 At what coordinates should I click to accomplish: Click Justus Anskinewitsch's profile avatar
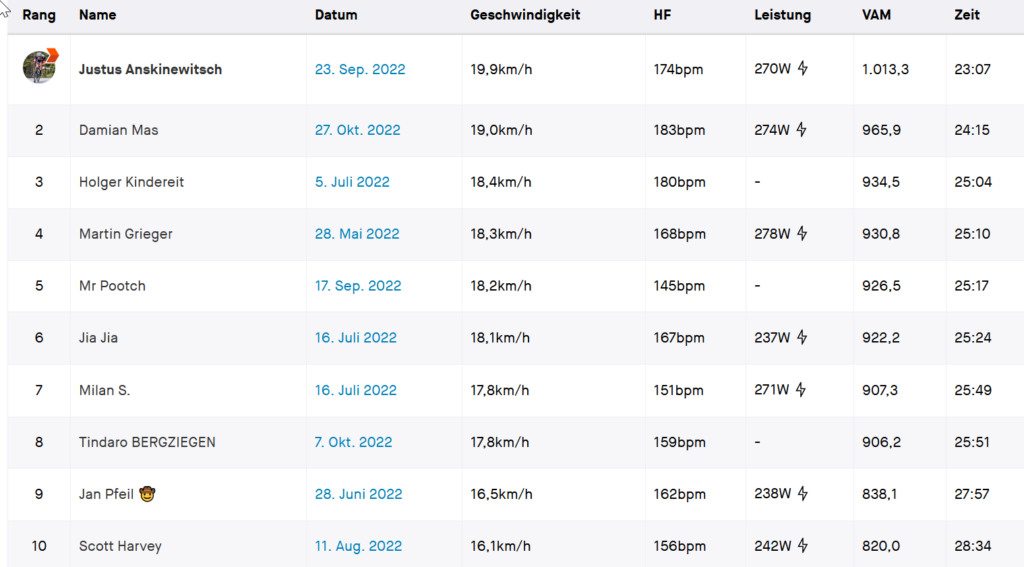click(40, 67)
